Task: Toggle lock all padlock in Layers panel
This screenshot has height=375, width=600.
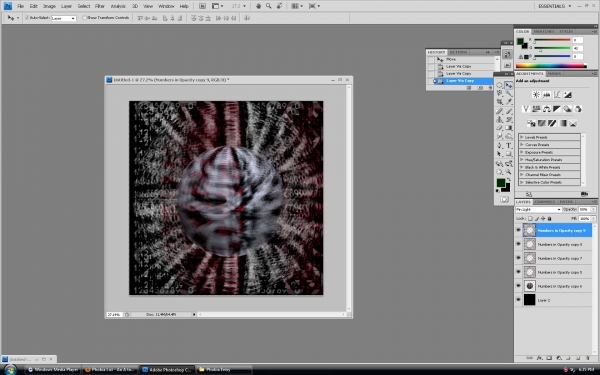Action: (x=549, y=218)
